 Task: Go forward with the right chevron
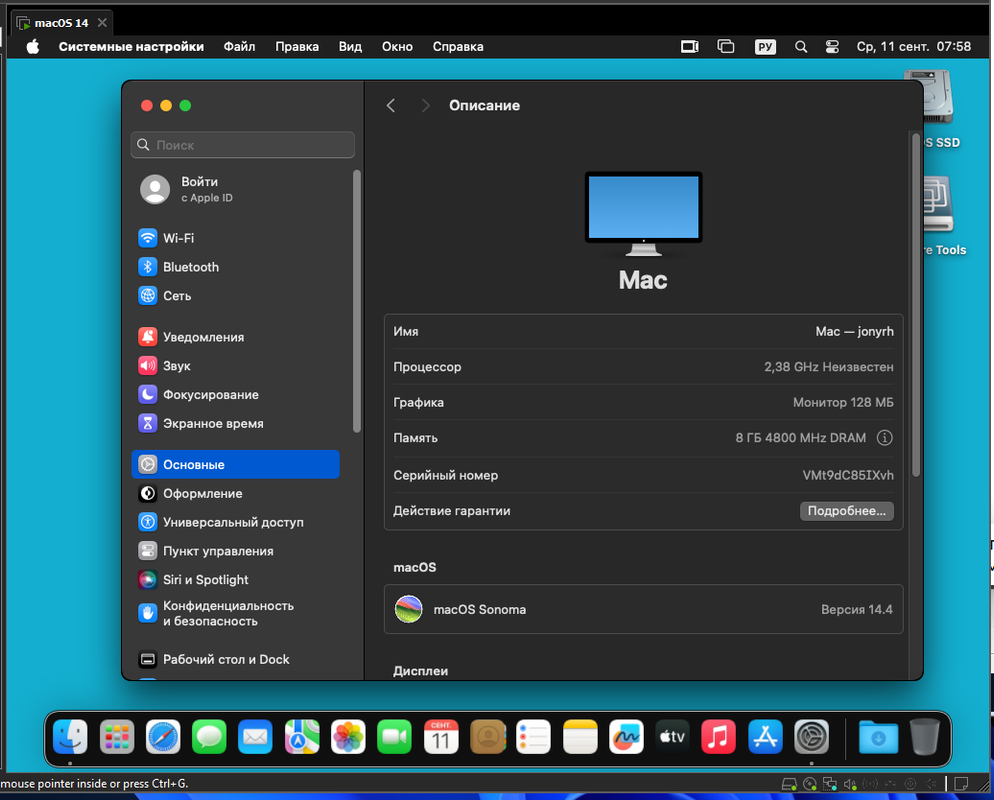click(x=425, y=106)
